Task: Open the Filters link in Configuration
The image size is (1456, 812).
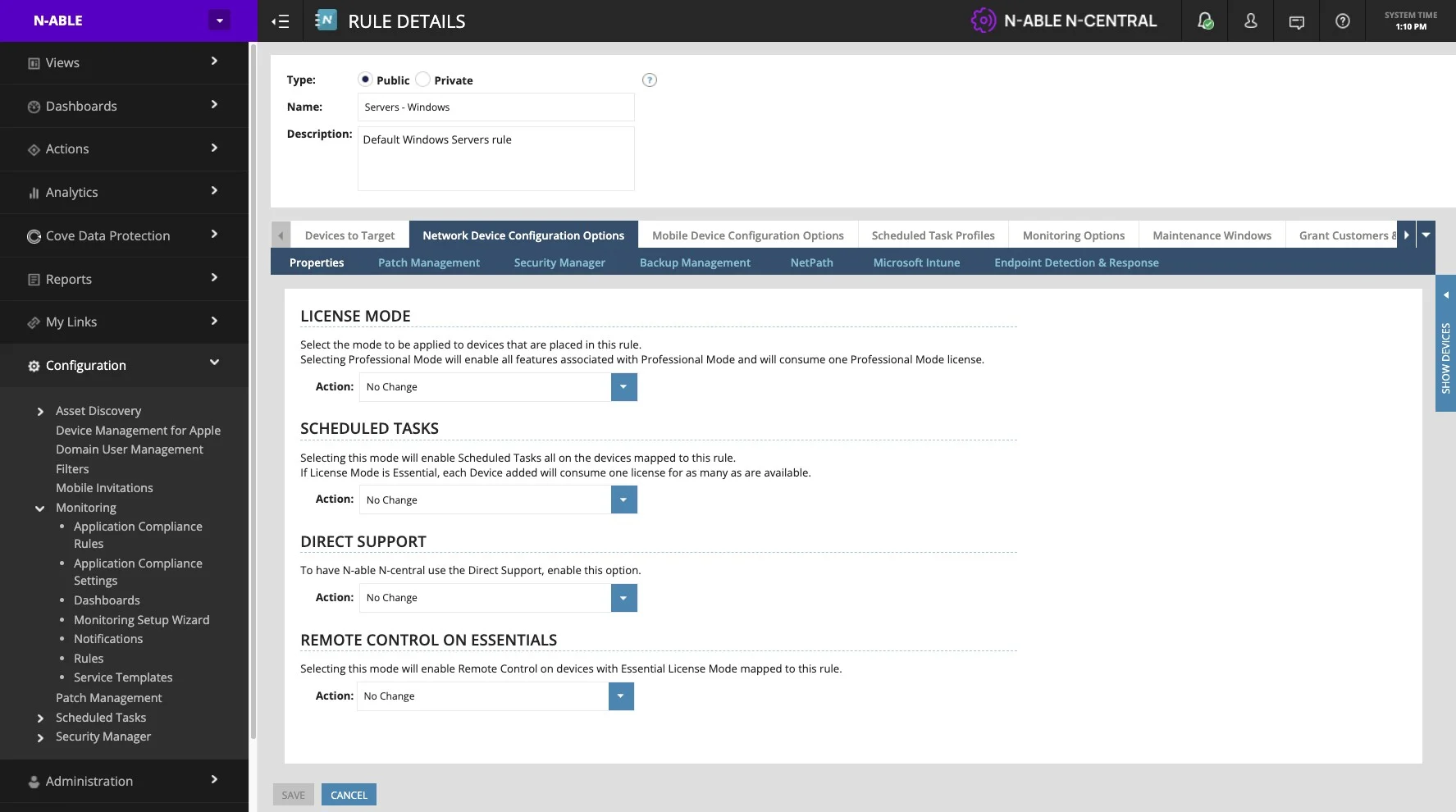Action: tap(72, 469)
